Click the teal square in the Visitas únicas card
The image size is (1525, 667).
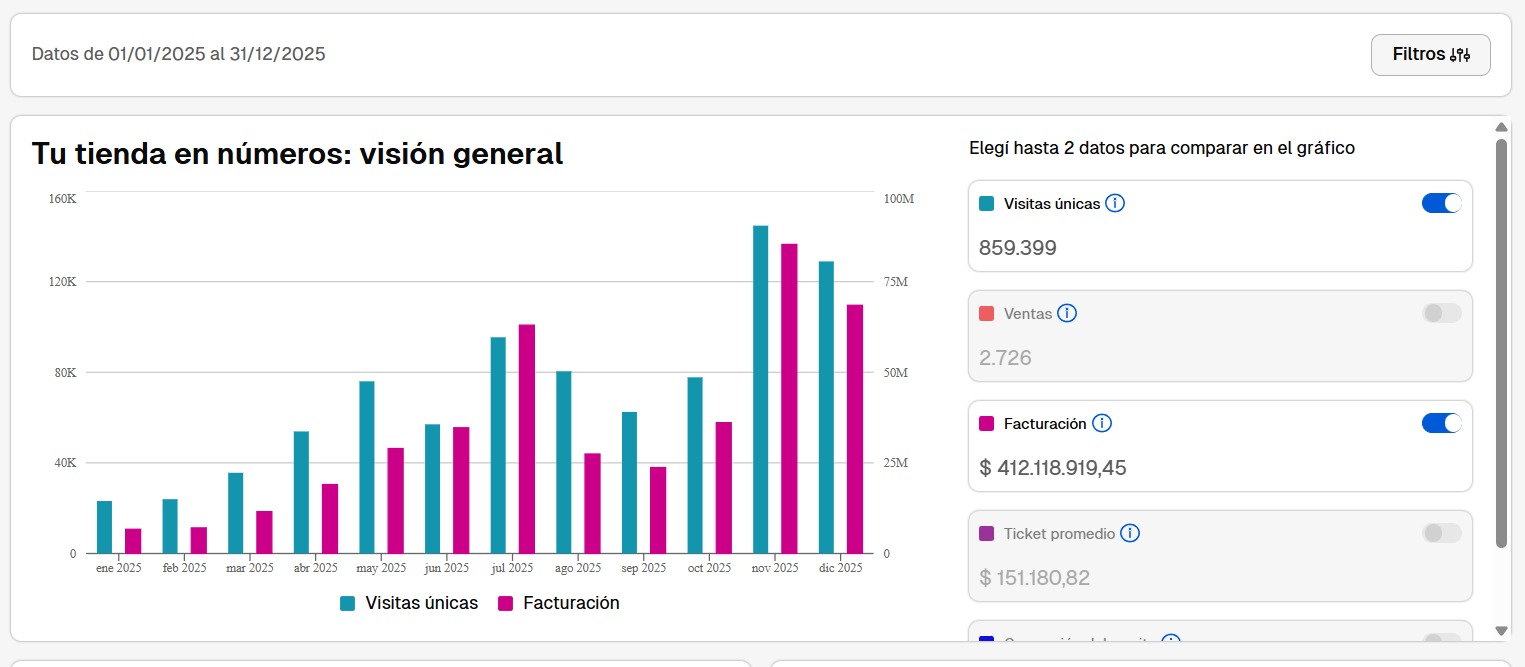click(987, 204)
